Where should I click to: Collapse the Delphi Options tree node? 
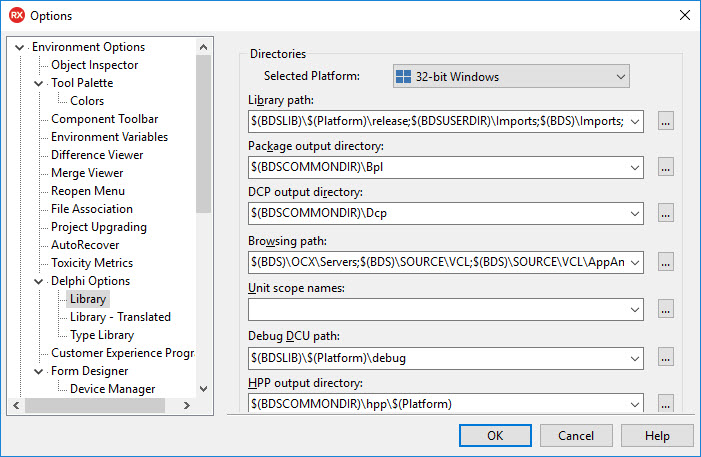coord(39,281)
